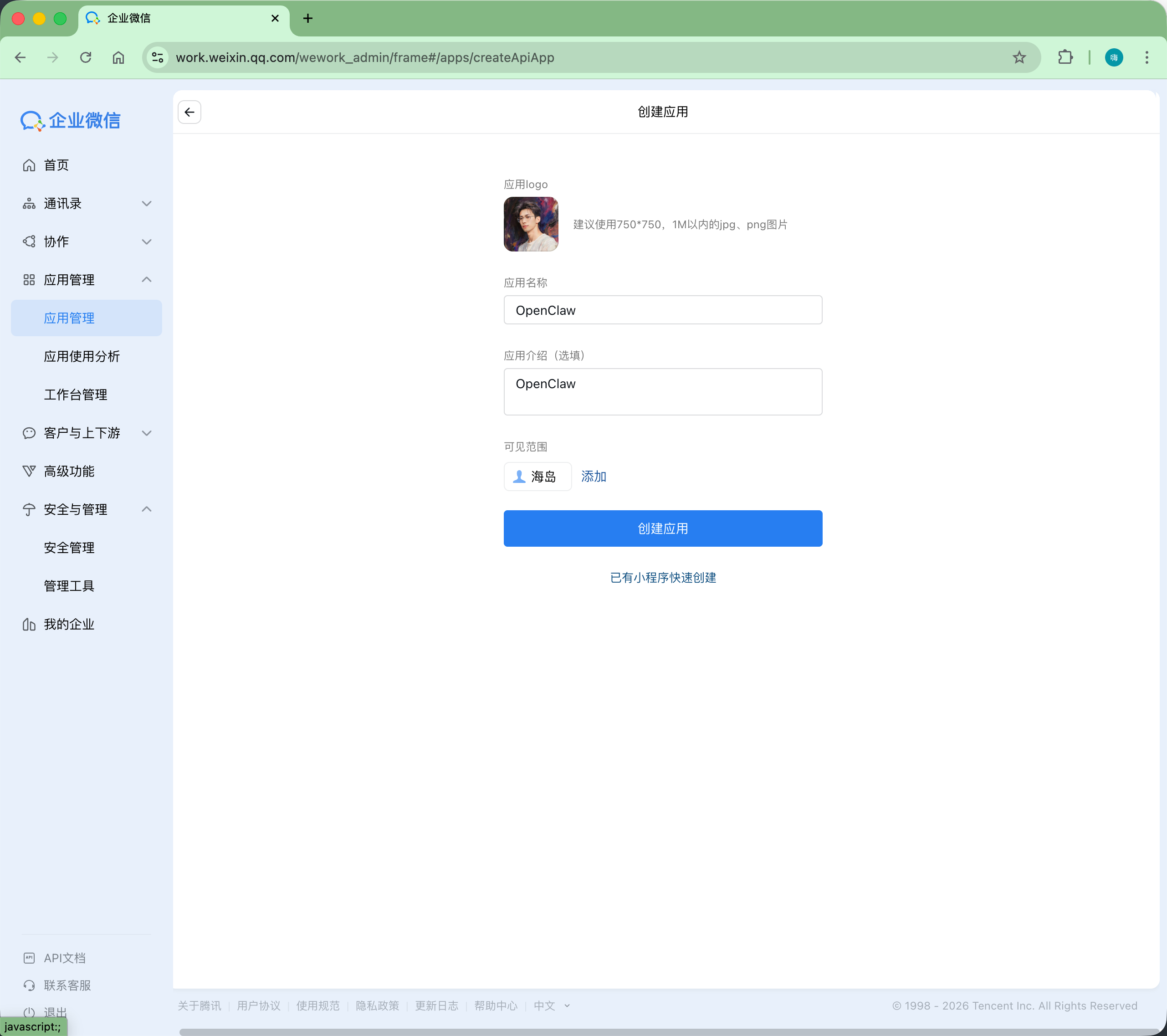Click the browser home icon

118,58
